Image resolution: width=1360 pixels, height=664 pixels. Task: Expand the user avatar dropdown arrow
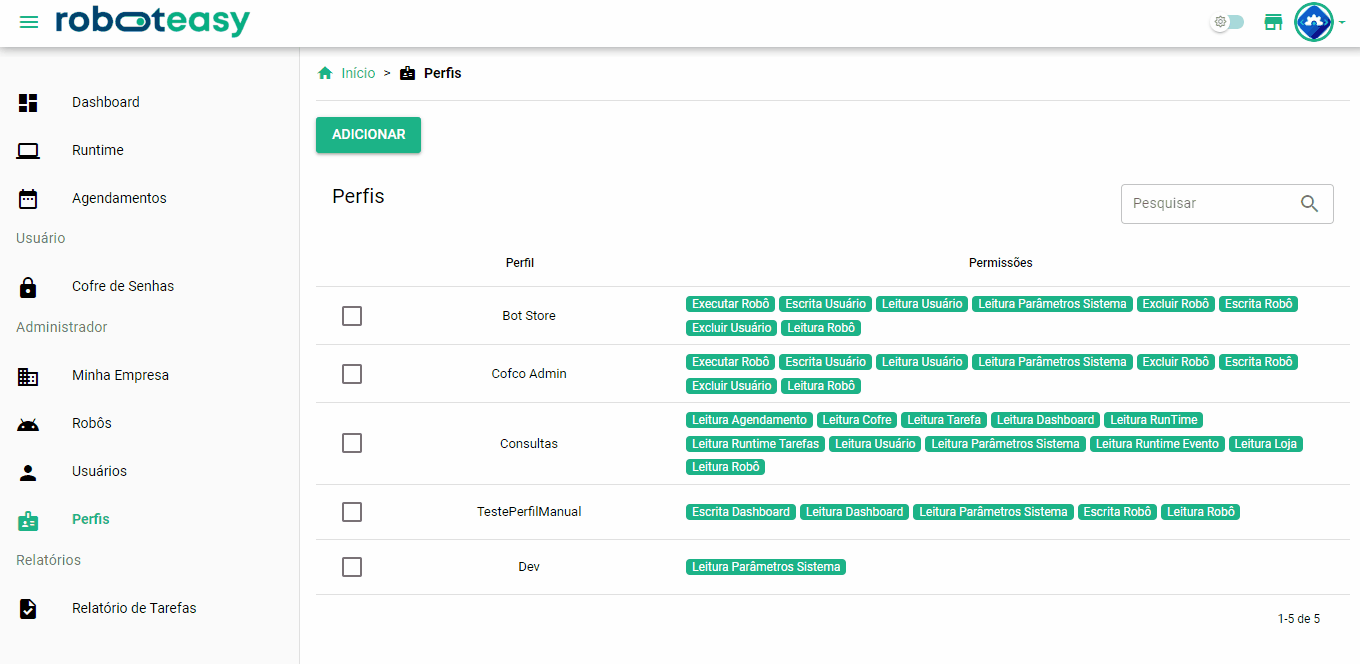coord(1342,23)
